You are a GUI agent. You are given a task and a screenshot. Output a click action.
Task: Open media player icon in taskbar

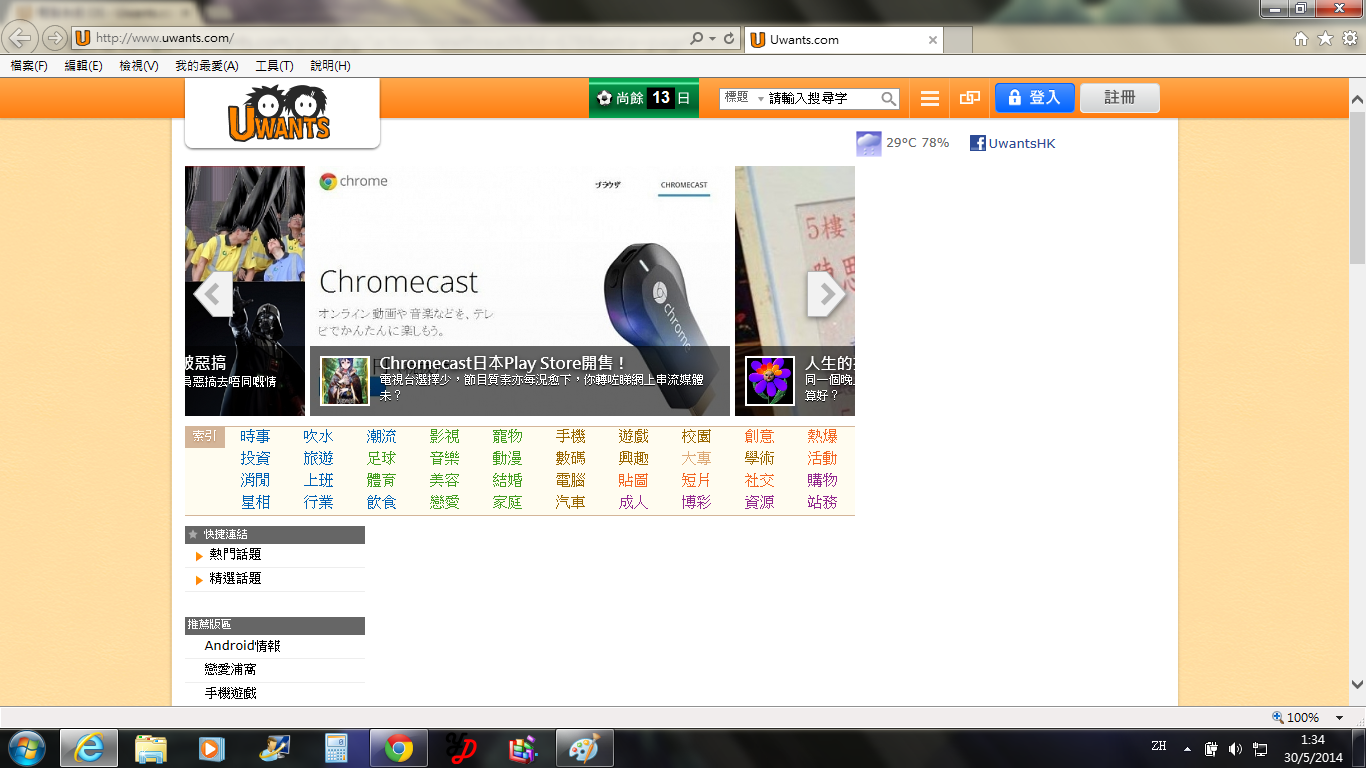pos(211,748)
